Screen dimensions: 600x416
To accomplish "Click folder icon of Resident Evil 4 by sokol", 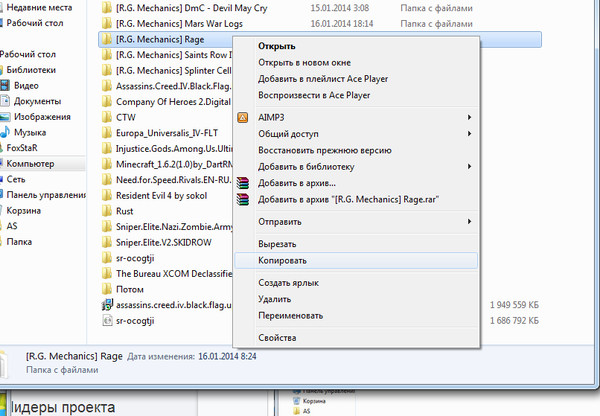I will click(x=107, y=195).
